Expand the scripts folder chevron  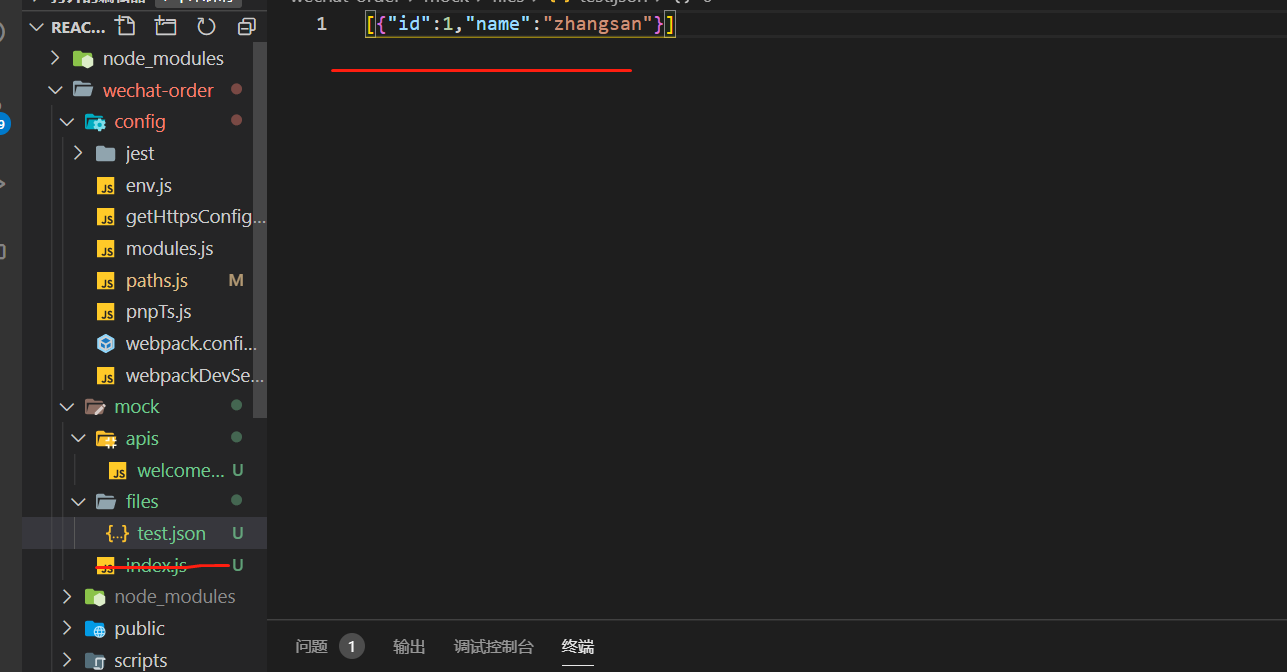(66, 660)
